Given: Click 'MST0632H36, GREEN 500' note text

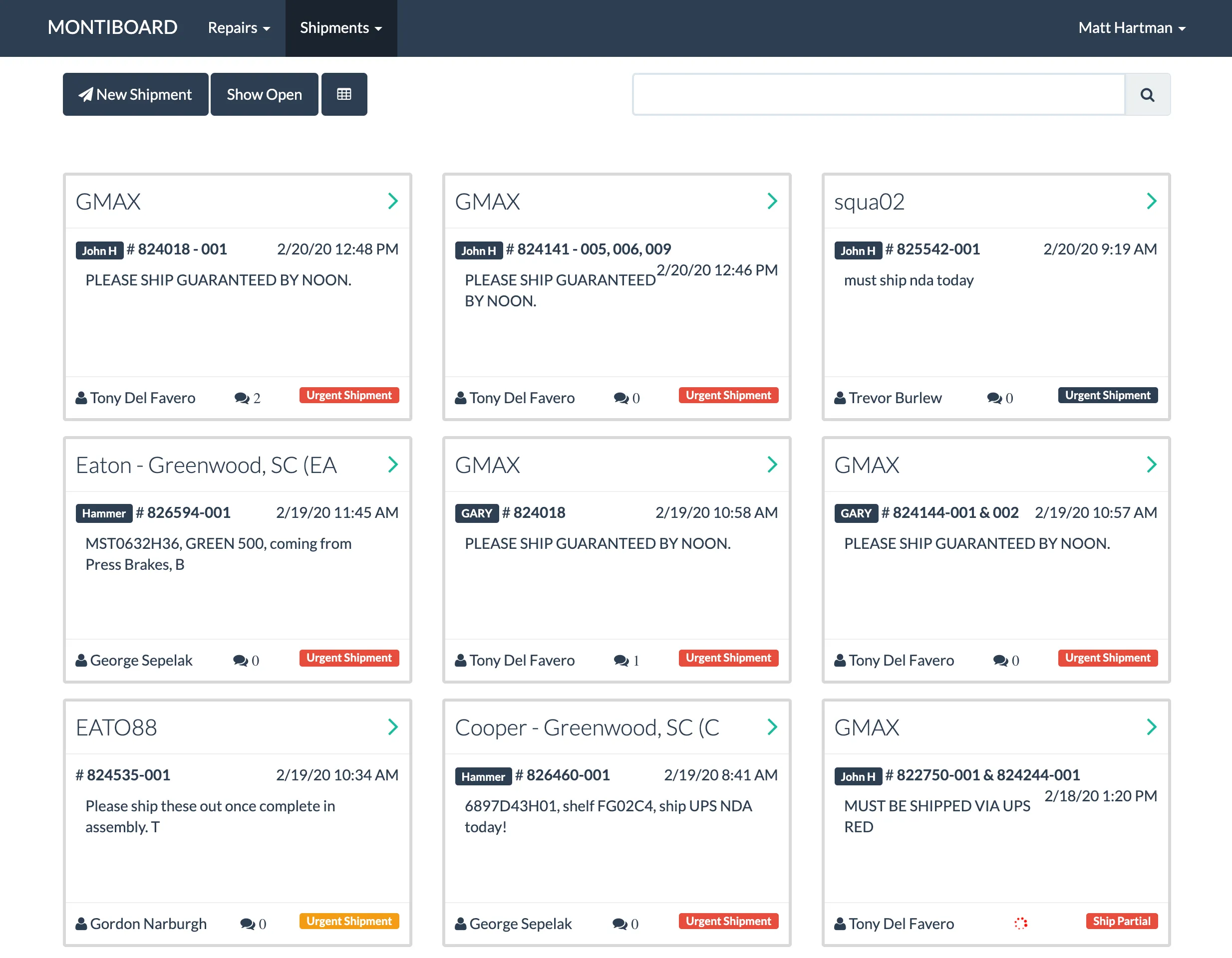Looking at the screenshot, I should [218, 554].
